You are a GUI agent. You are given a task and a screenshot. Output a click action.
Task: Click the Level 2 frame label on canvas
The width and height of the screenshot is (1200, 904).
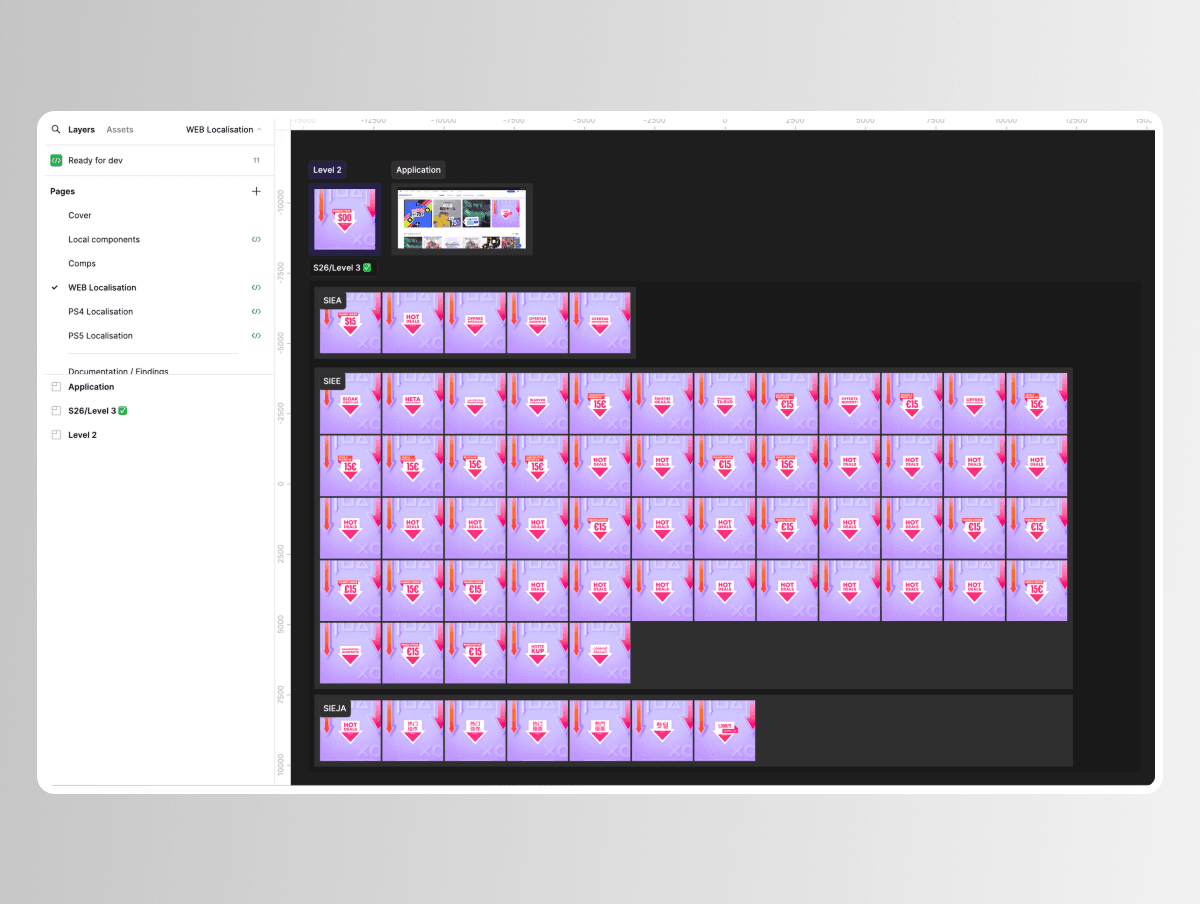point(327,170)
